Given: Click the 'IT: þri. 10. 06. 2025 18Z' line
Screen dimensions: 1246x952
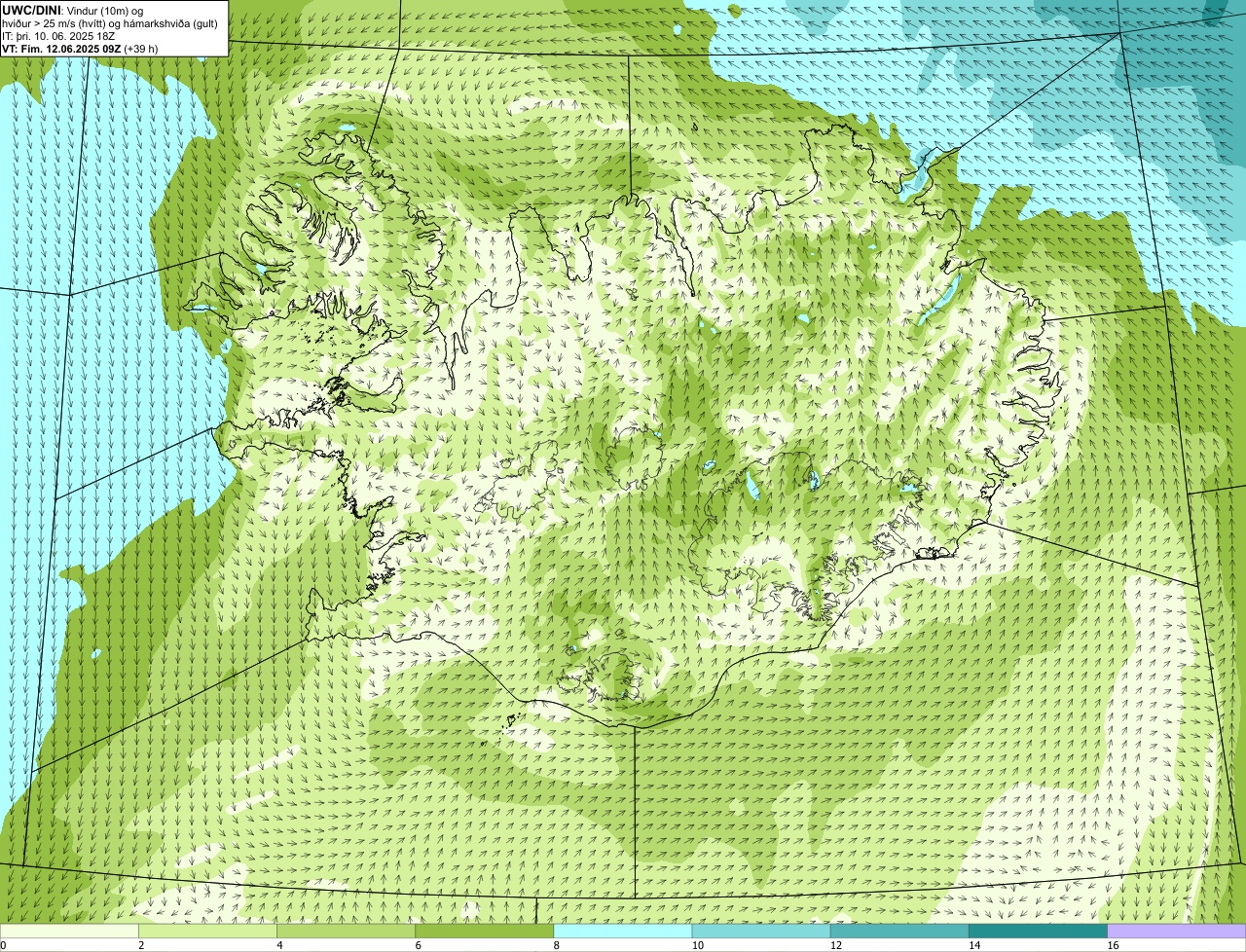Looking at the screenshot, I should [x=58, y=35].
